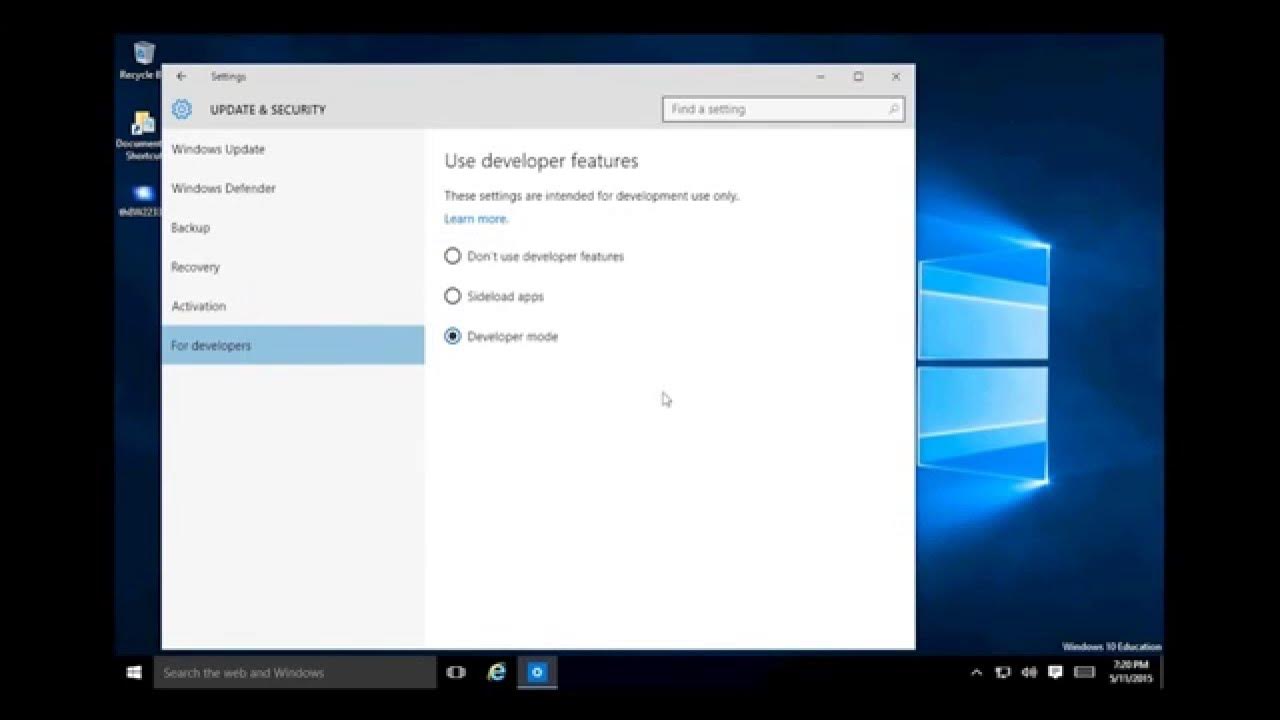Viewport: 1280px width, 720px height.
Task: Open the Activation section
Action: point(293,306)
